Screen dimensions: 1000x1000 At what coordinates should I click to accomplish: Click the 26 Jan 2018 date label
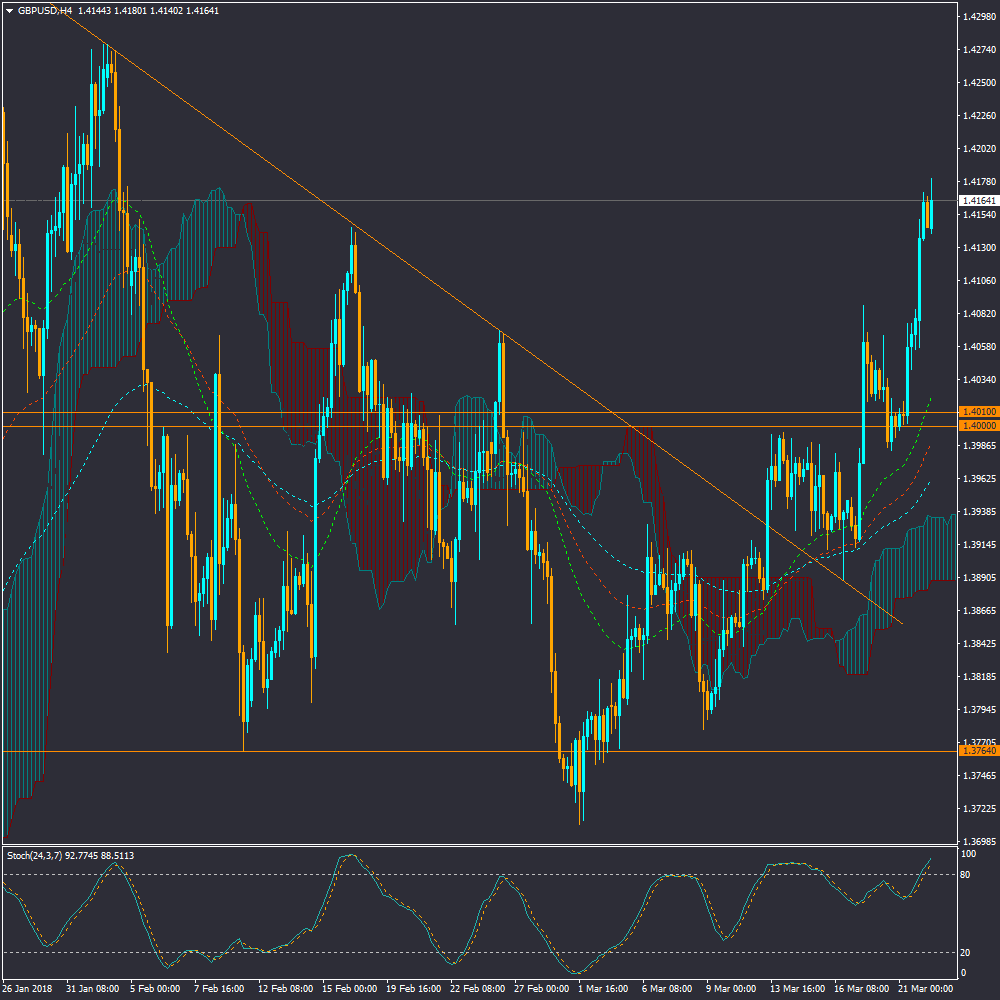coord(28,989)
